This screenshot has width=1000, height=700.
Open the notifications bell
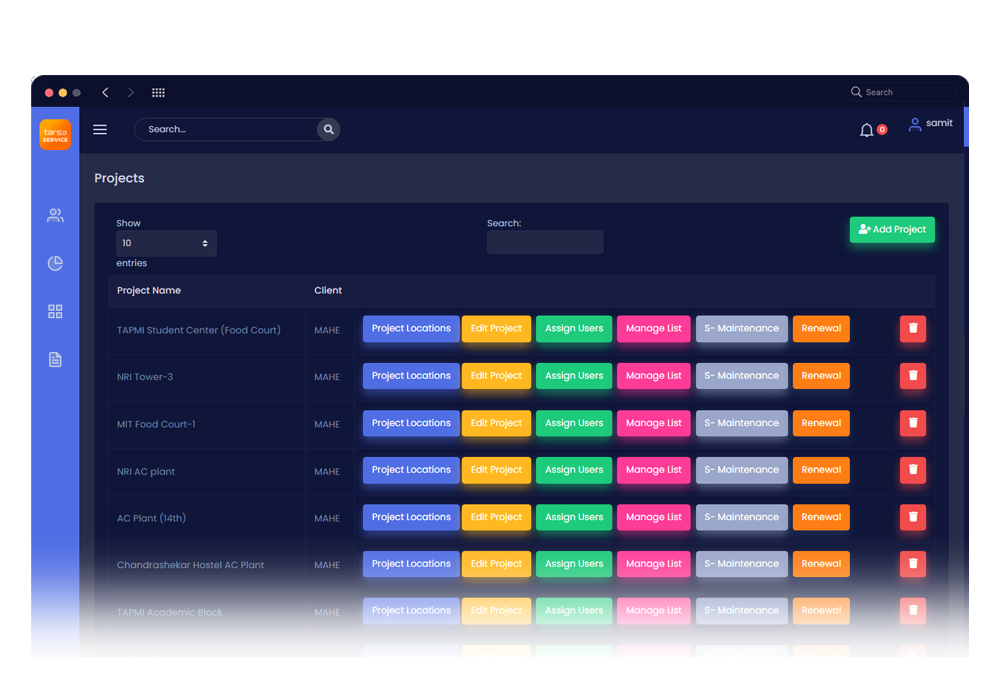pos(867,130)
